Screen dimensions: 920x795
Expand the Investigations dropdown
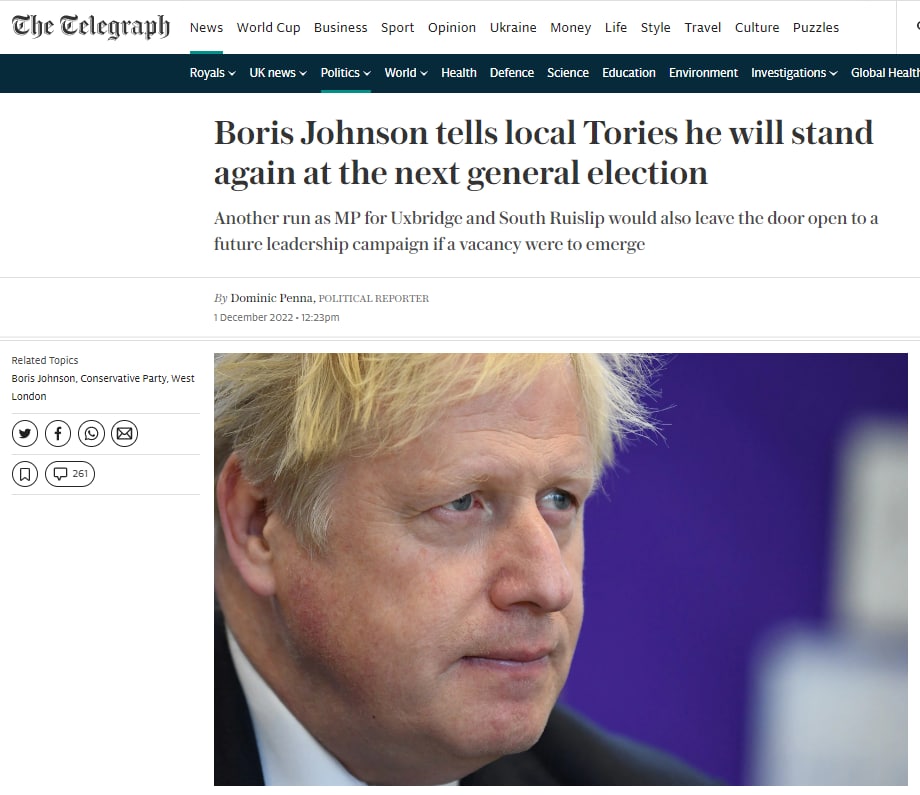(794, 73)
